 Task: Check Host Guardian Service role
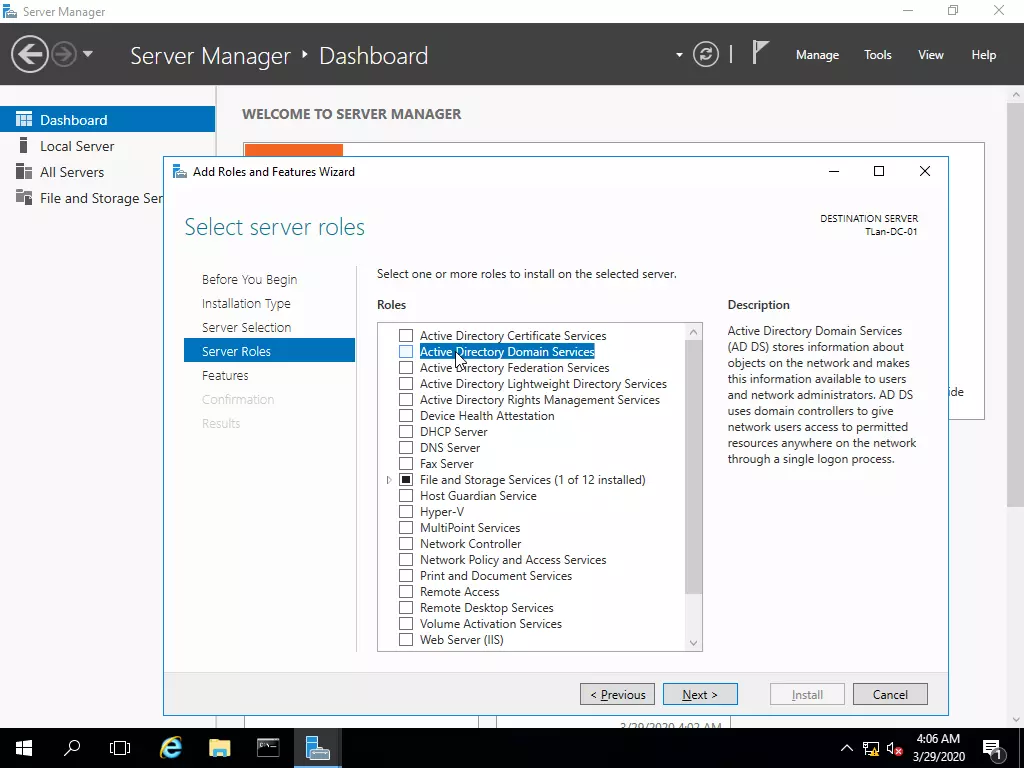click(x=406, y=496)
